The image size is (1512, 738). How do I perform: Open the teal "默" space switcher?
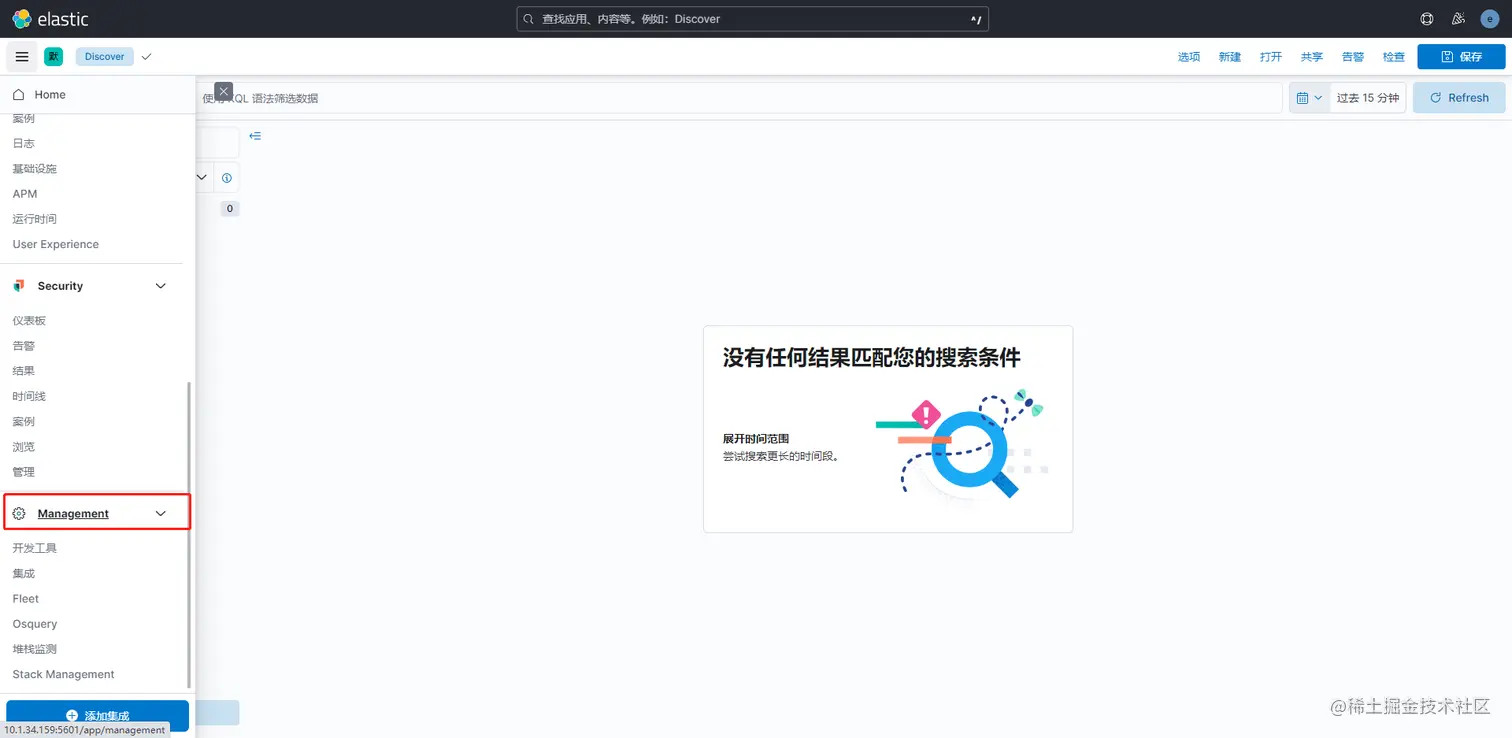point(54,56)
